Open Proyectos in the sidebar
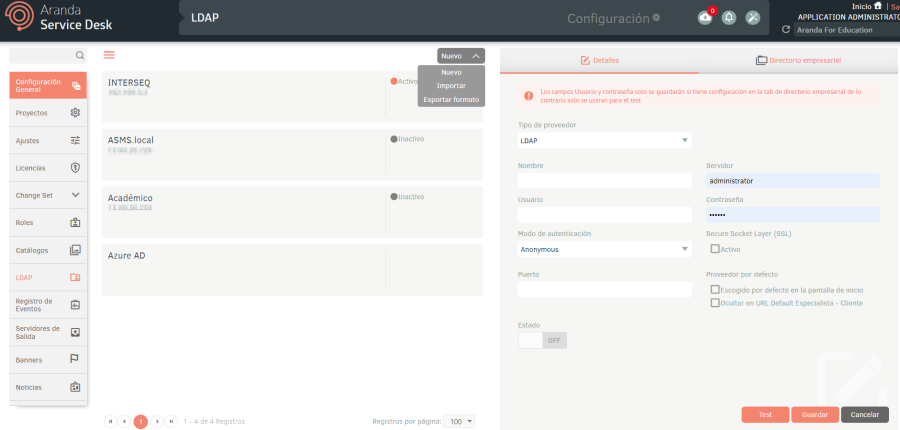The image size is (900, 430). pos(48,113)
